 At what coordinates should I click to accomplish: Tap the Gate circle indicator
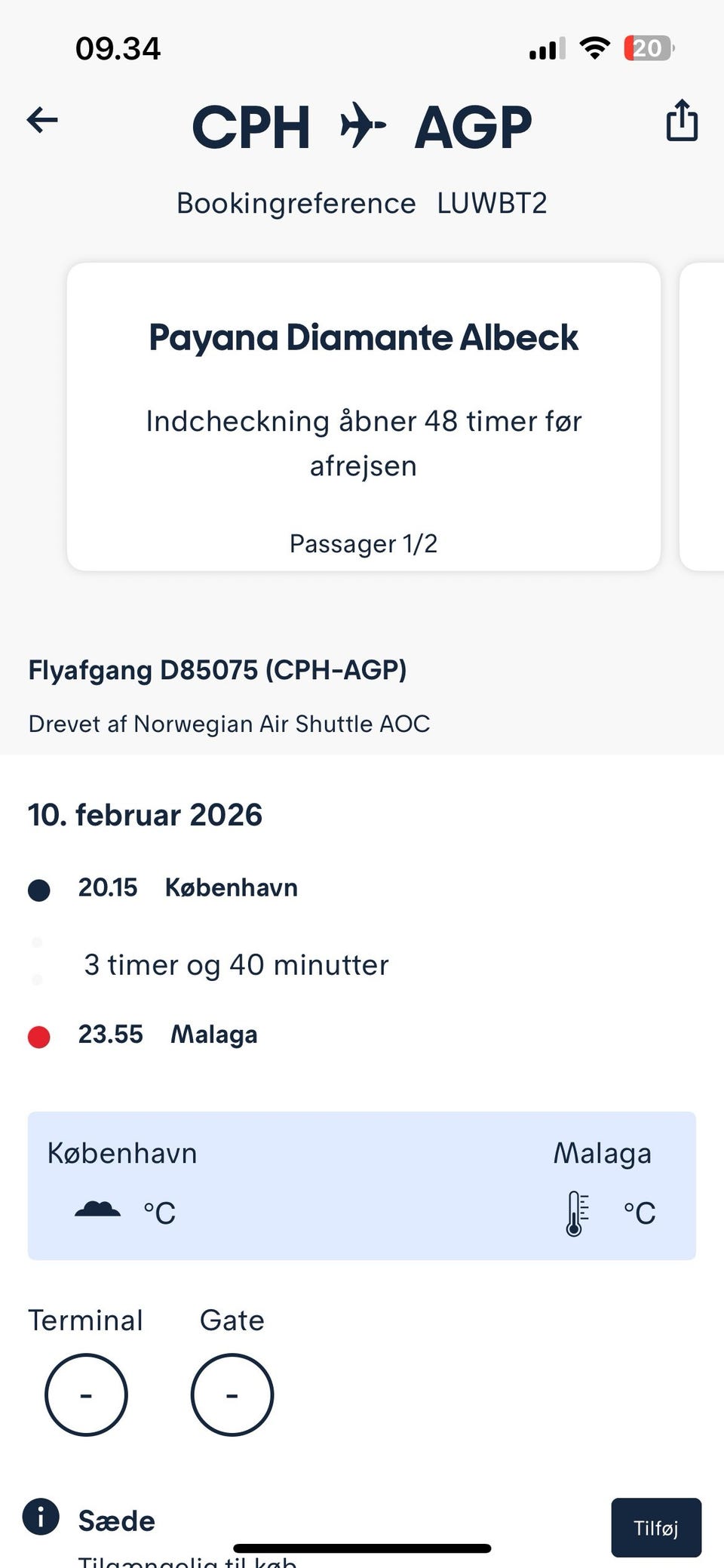[232, 1394]
